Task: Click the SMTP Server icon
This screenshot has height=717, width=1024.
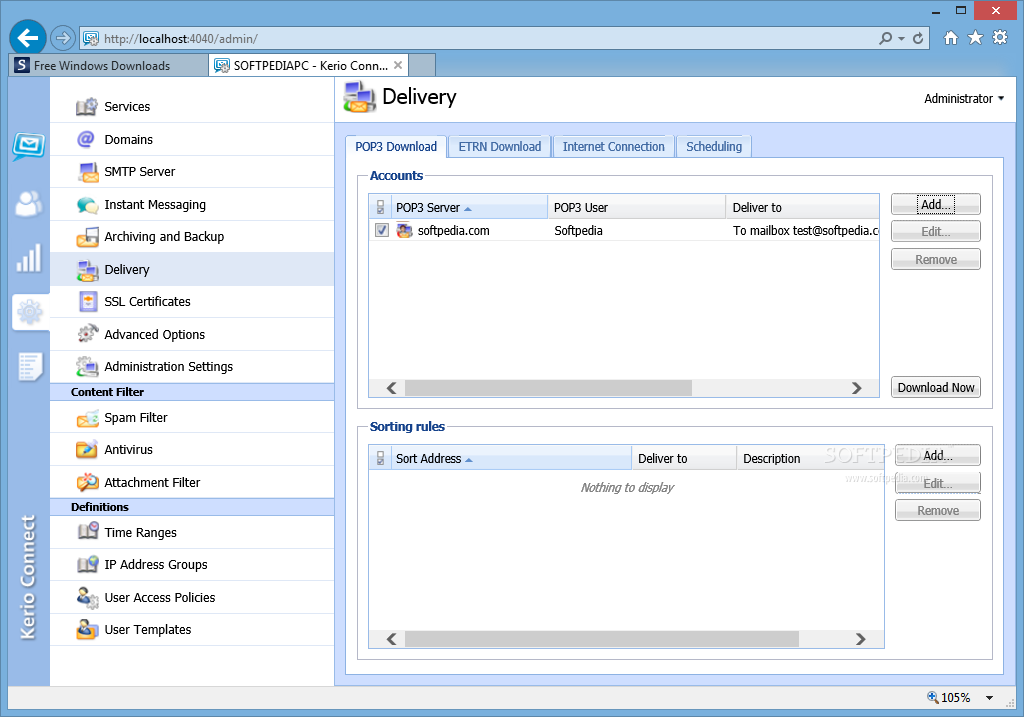Action: [x=88, y=172]
